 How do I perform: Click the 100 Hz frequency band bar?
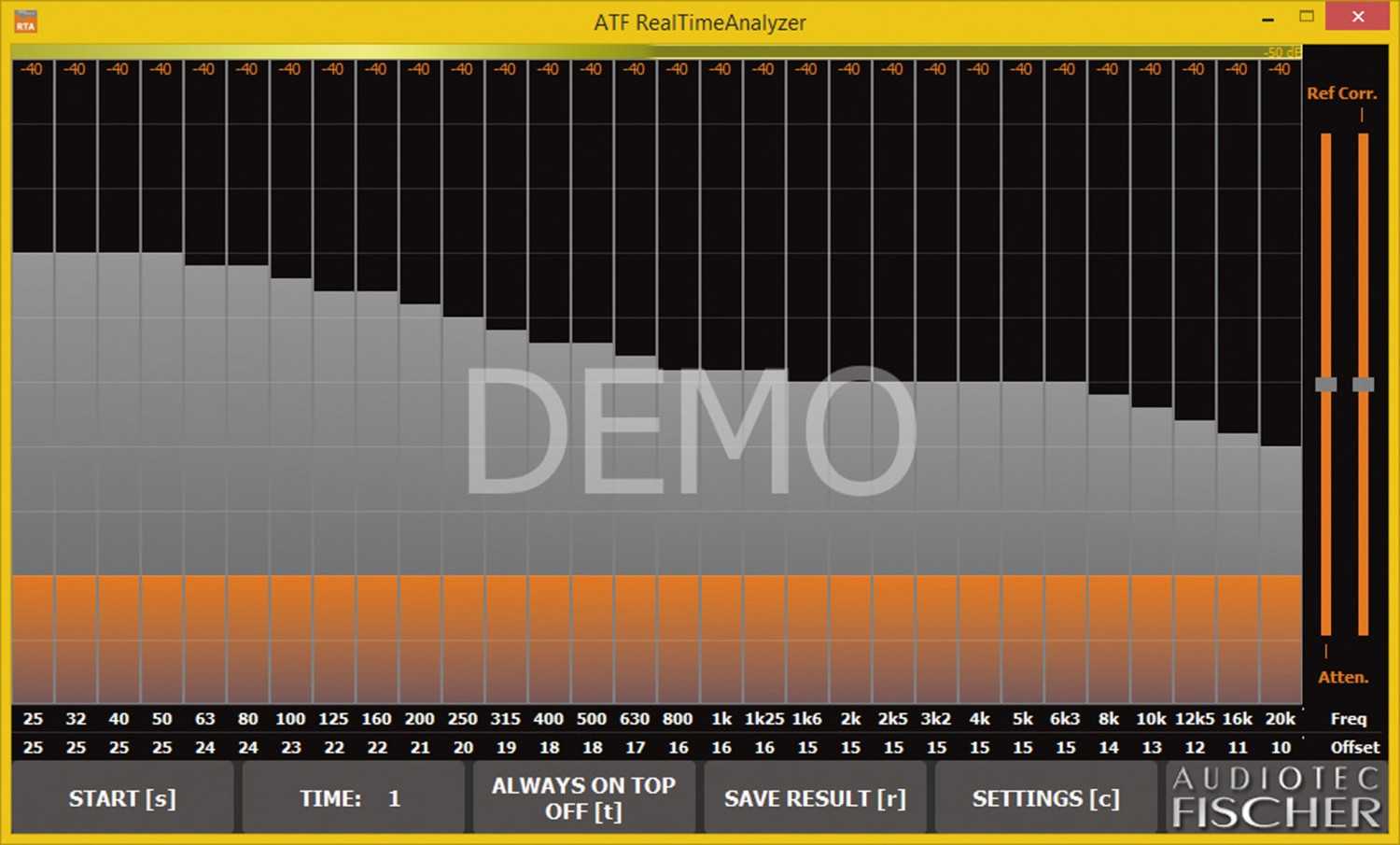pos(290,491)
